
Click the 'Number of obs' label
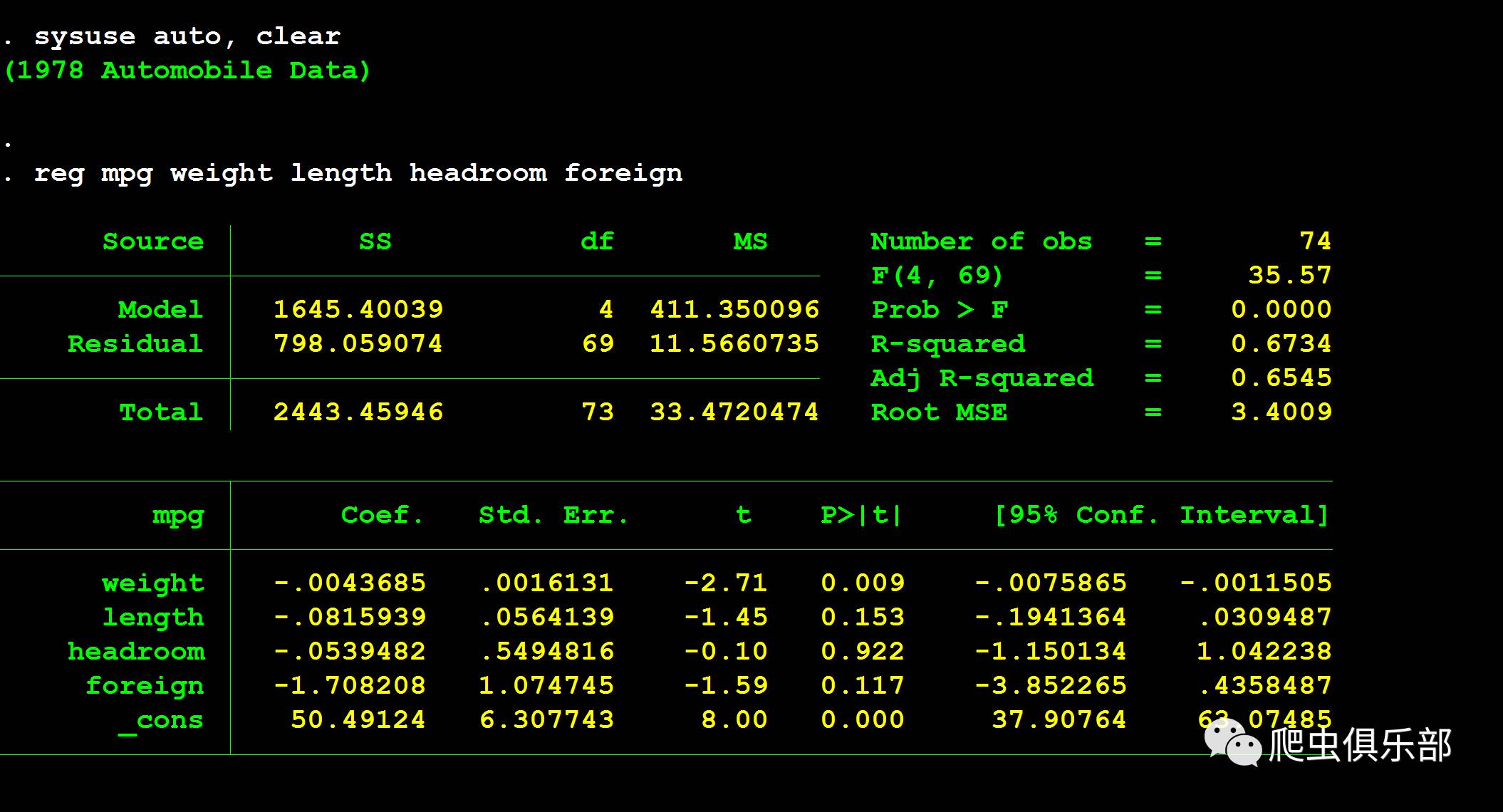pos(981,241)
